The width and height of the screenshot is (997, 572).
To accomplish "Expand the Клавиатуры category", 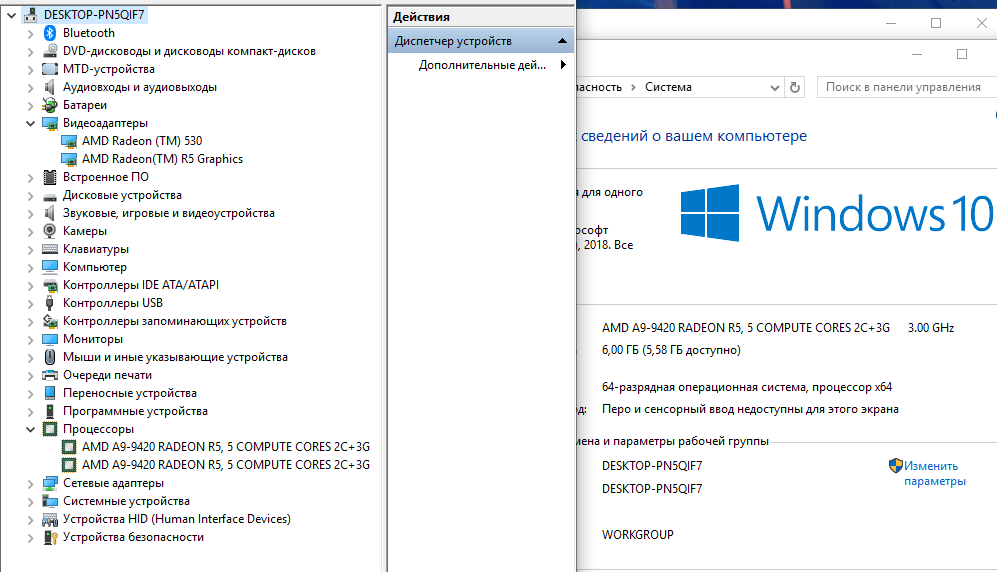I will coord(31,250).
